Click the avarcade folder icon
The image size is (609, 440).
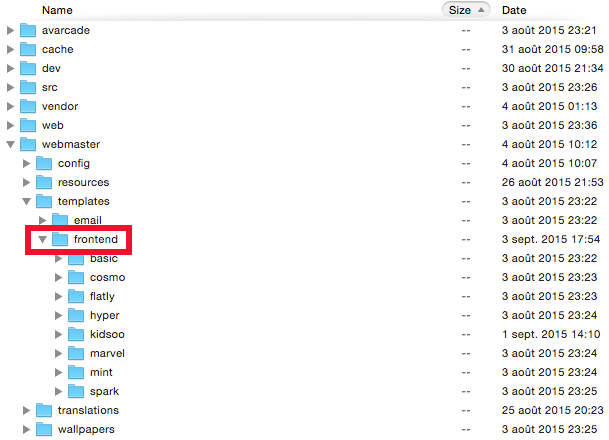[x=28, y=31]
